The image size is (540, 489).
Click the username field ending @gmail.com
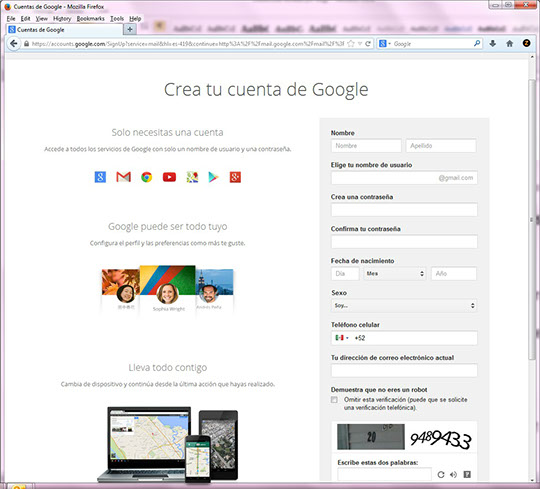point(404,178)
